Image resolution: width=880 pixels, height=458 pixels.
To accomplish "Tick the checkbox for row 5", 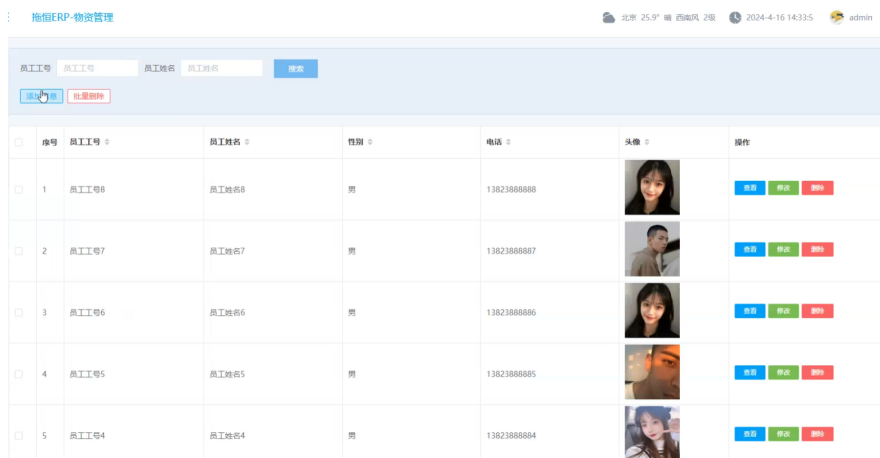I will click(x=19, y=435).
